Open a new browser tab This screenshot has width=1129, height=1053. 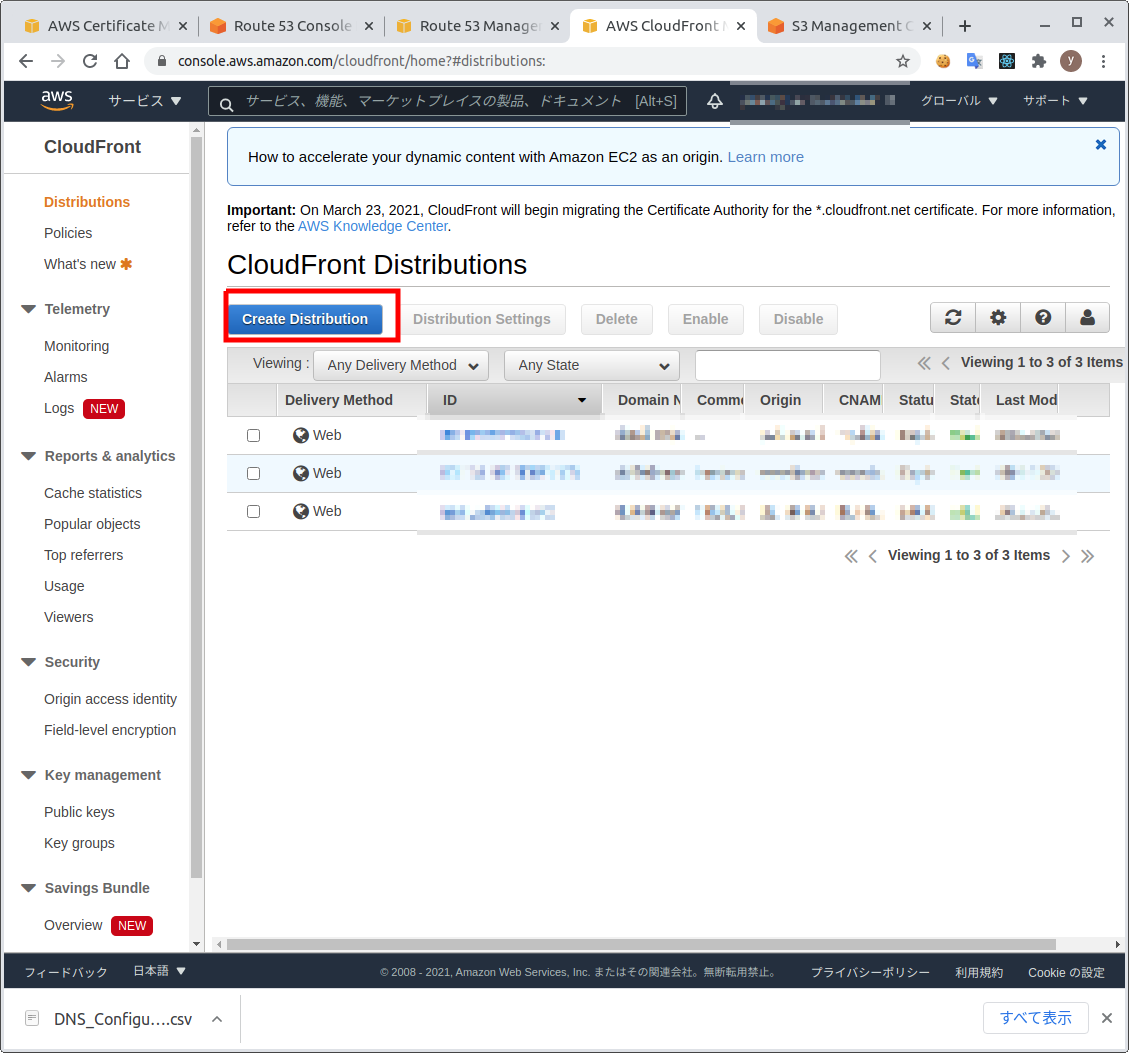click(965, 26)
